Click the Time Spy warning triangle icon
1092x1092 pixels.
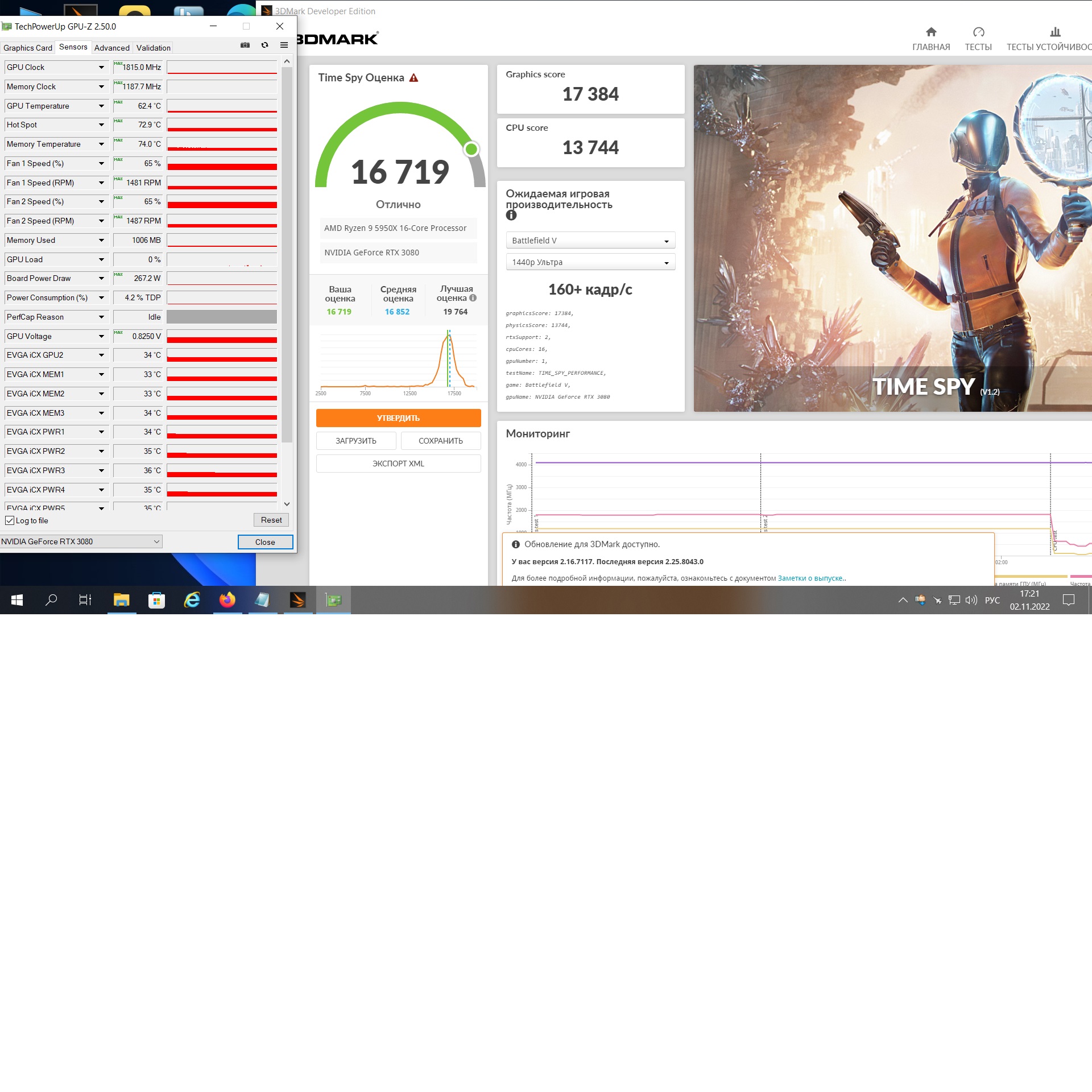click(x=414, y=78)
